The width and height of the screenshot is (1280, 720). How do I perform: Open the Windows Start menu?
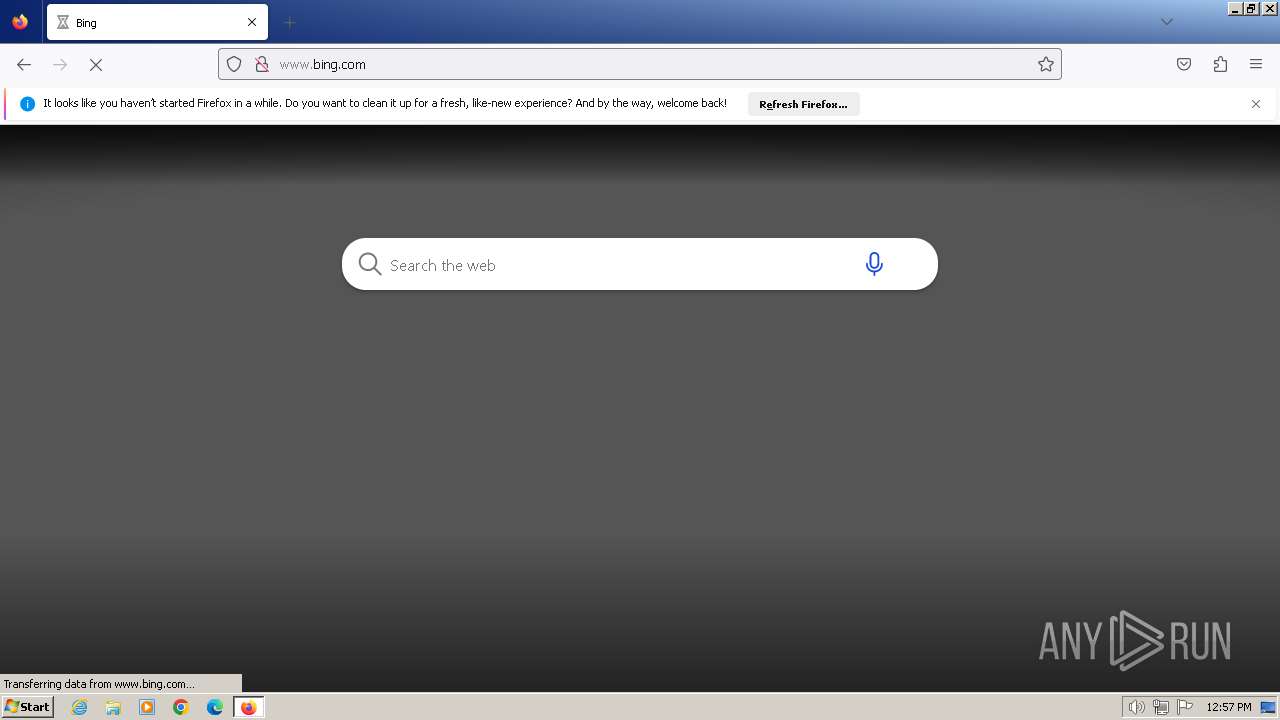point(27,707)
